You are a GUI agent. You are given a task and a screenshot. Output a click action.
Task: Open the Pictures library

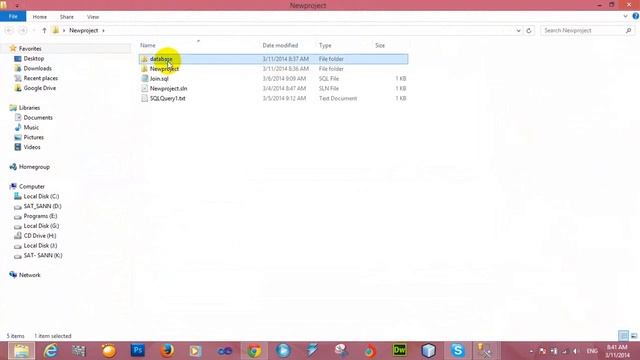(x=33, y=137)
